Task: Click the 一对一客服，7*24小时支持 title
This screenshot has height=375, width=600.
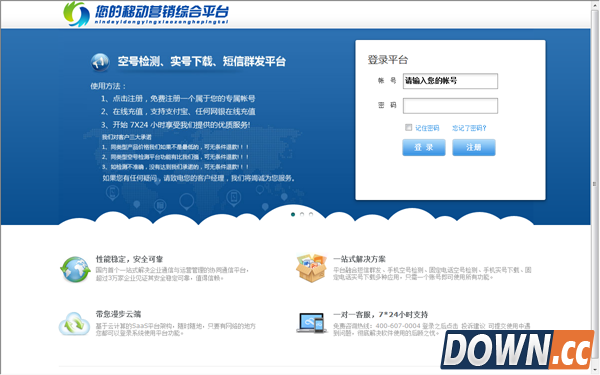Action: click(x=380, y=315)
